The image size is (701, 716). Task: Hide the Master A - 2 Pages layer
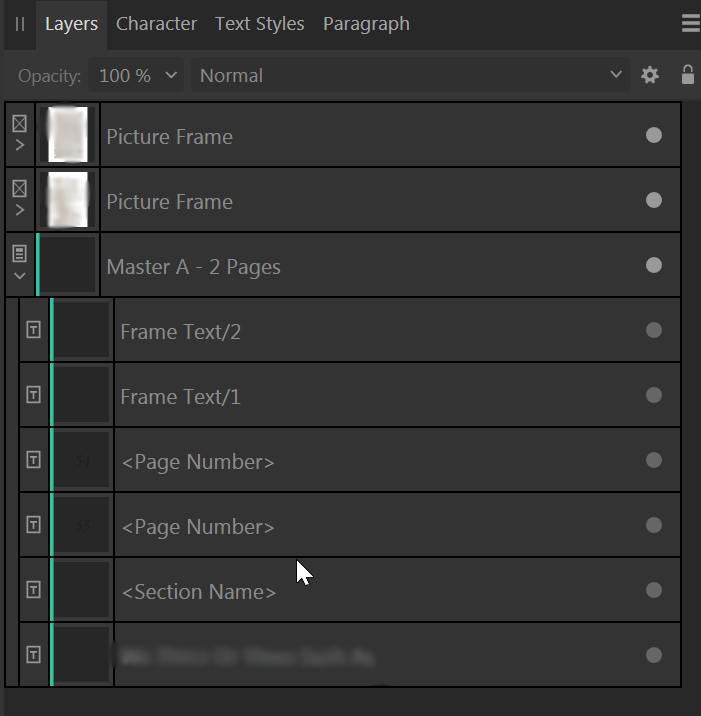[x=653, y=265]
